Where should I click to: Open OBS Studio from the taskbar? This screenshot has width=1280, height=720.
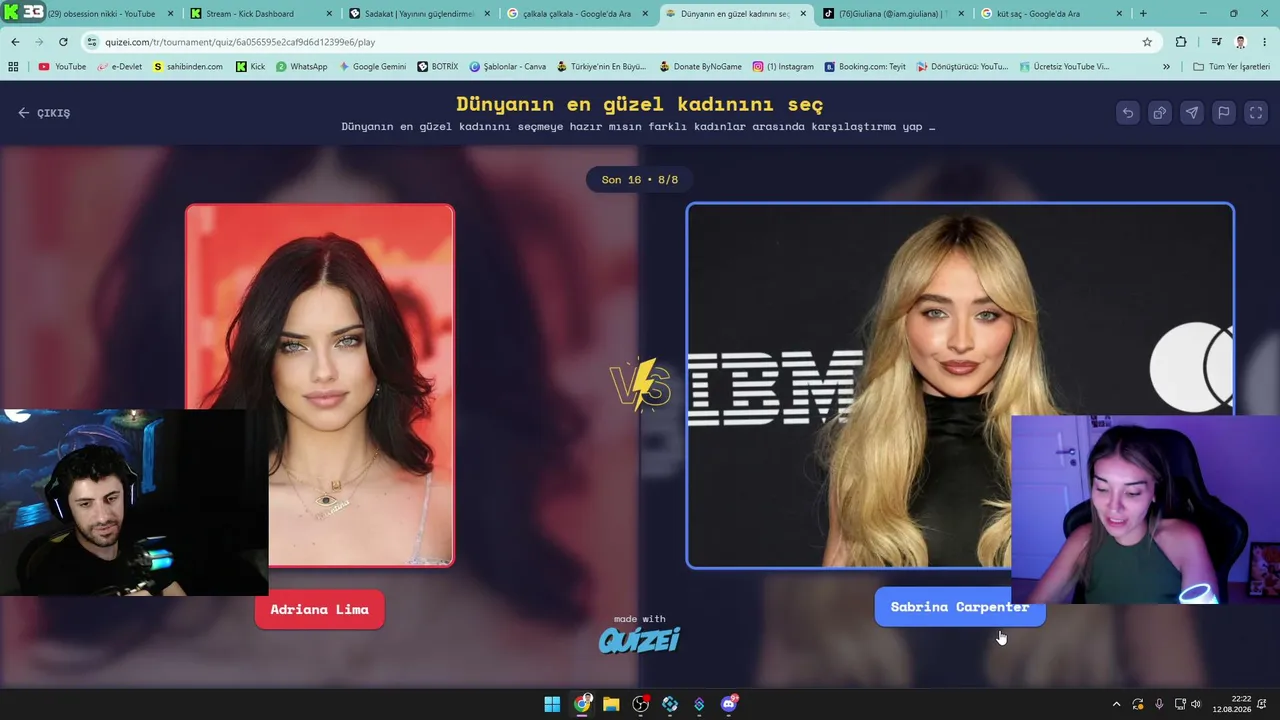click(641, 704)
